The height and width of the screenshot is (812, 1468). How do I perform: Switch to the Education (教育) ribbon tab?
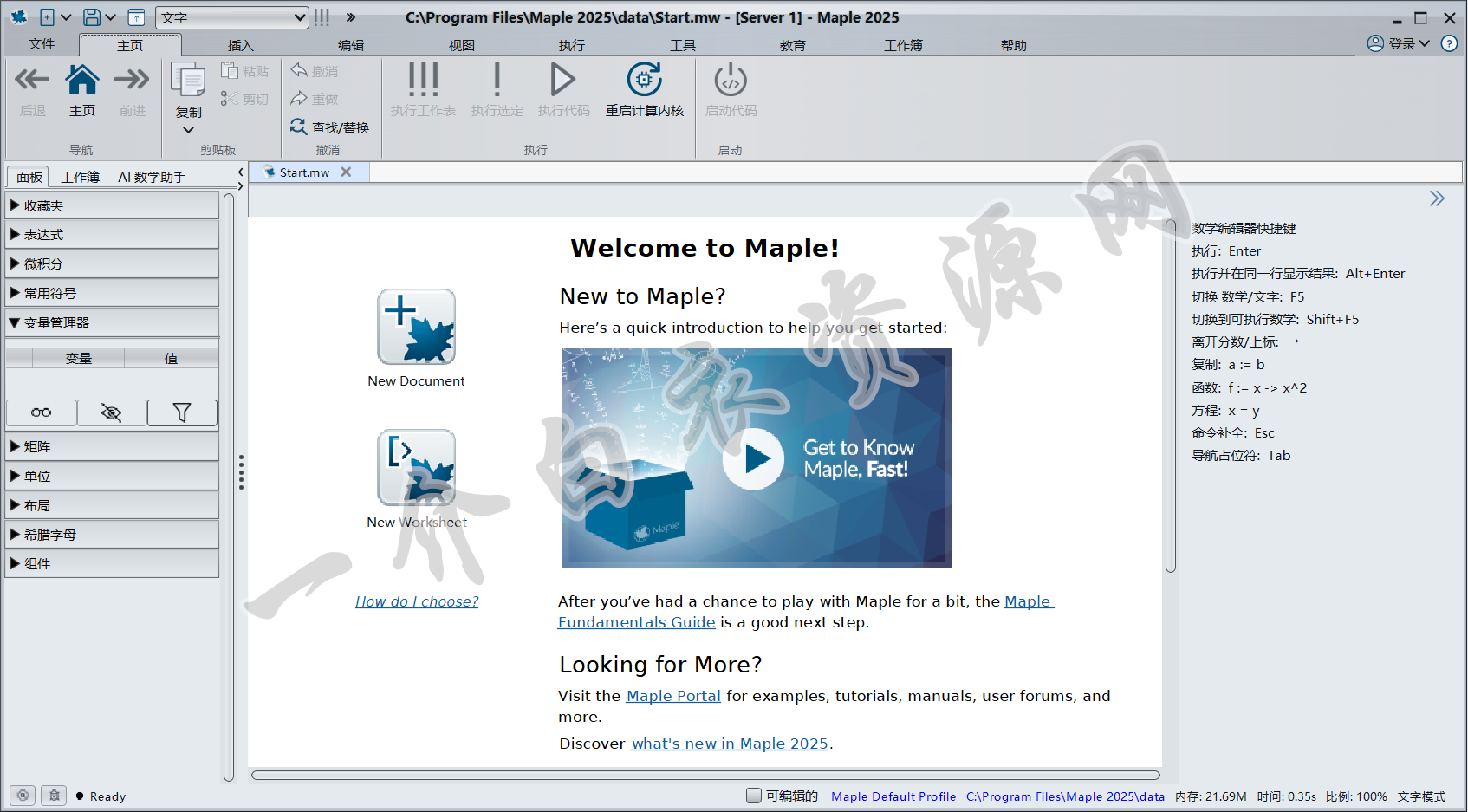(x=793, y=45)
